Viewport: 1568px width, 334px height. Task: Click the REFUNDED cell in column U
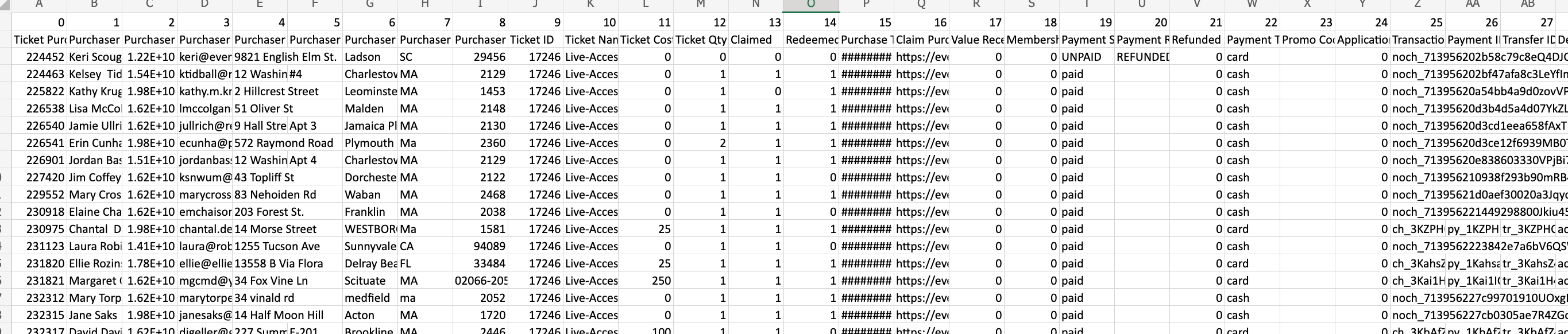[1142, 57]
